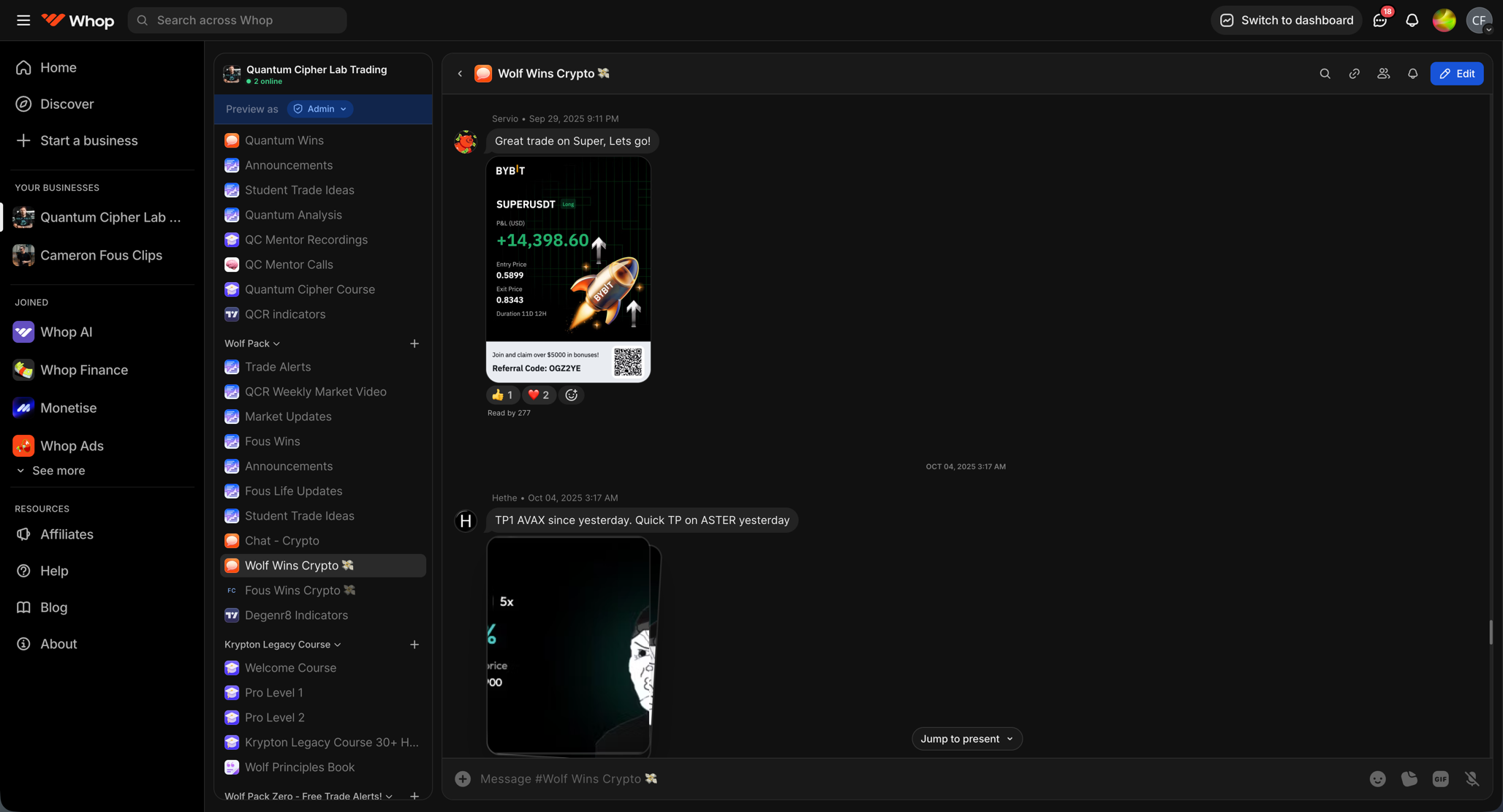Open the GIF picker
This screenshot has width=1503, height=812.
[x=1440, y=779]
